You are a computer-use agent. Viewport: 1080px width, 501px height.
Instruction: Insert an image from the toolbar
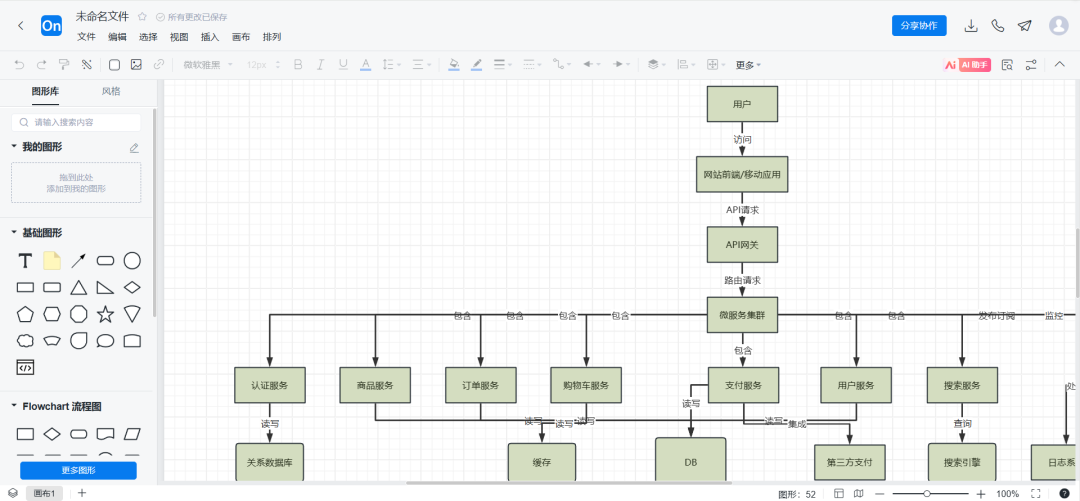(x=136, y=65)
